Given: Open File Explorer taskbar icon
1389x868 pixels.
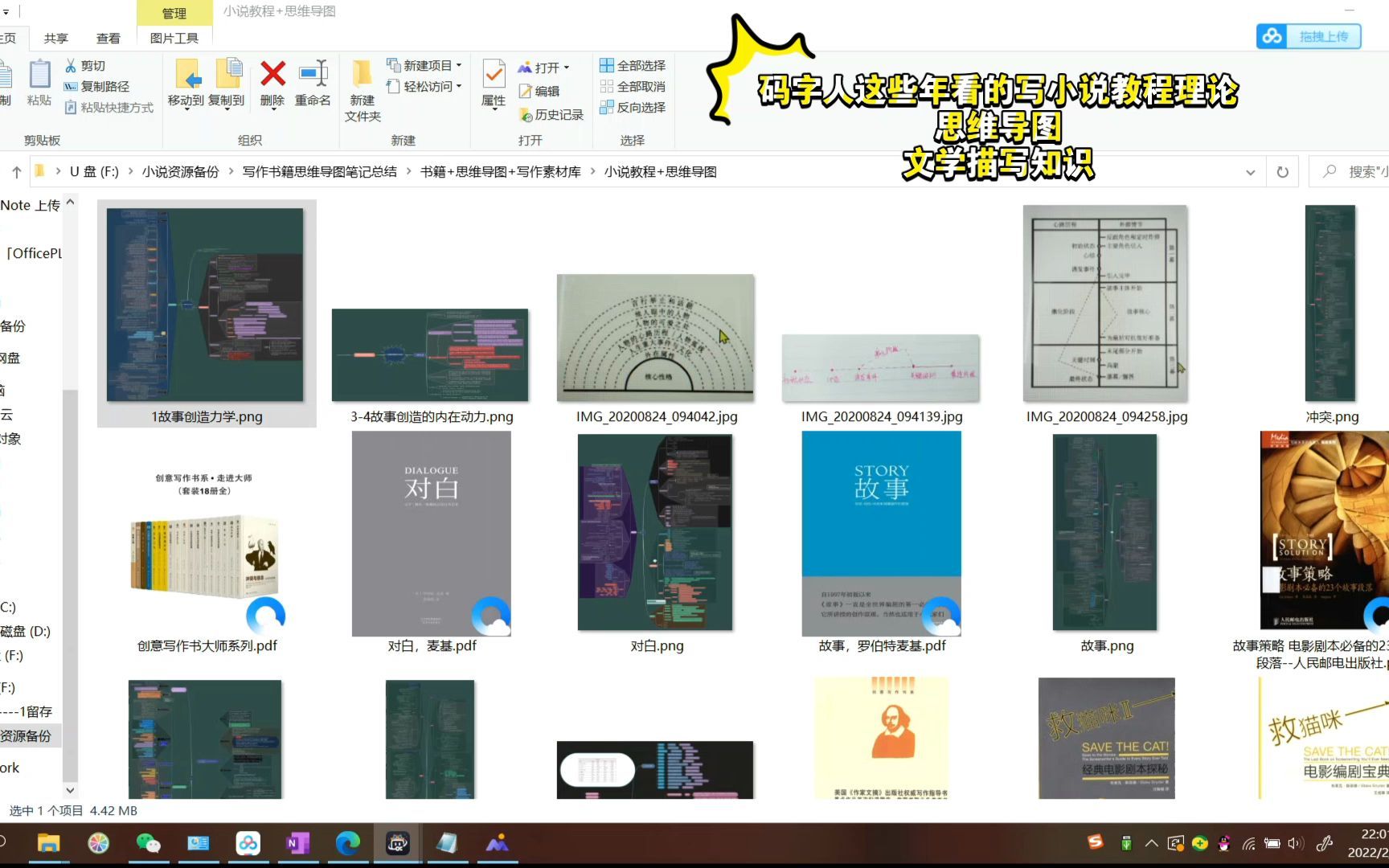Looking at the screenshot, I should click(49, 843).
